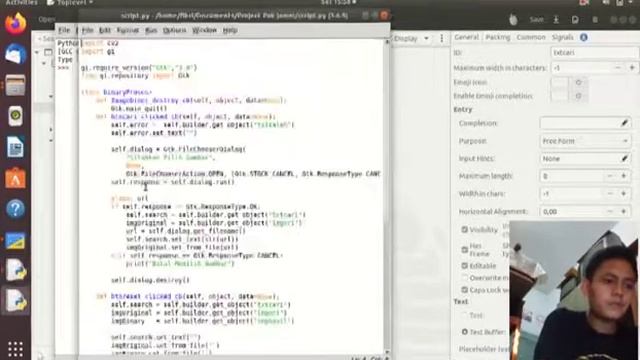The image size is (640, 360).
Task: Click the Save As icon beside Save
Action: pos(556,20)
